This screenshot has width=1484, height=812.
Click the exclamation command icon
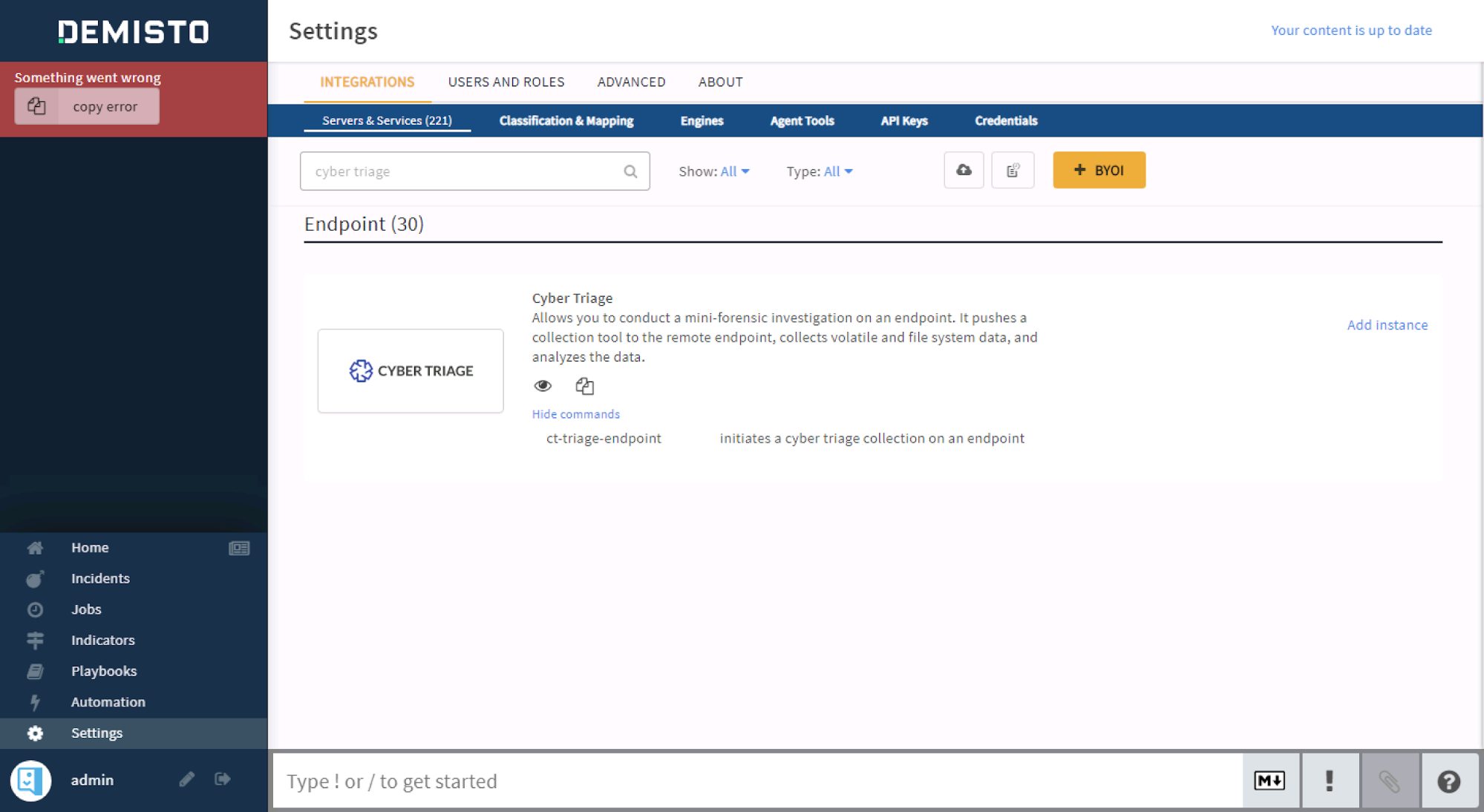(x=1330, y=781)
